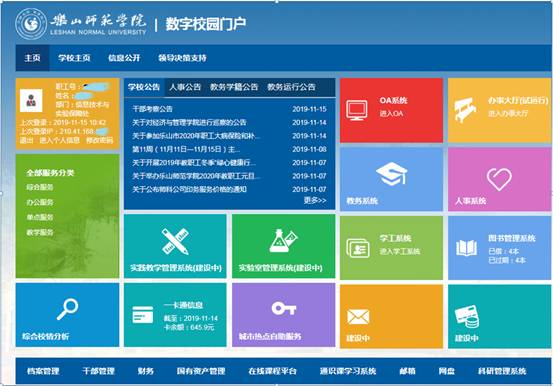Image resolution: width=553 pixels, height=386 pixels.
Task: Open the heart icon 人事系统 tile
Action: [x=499, y=179]
